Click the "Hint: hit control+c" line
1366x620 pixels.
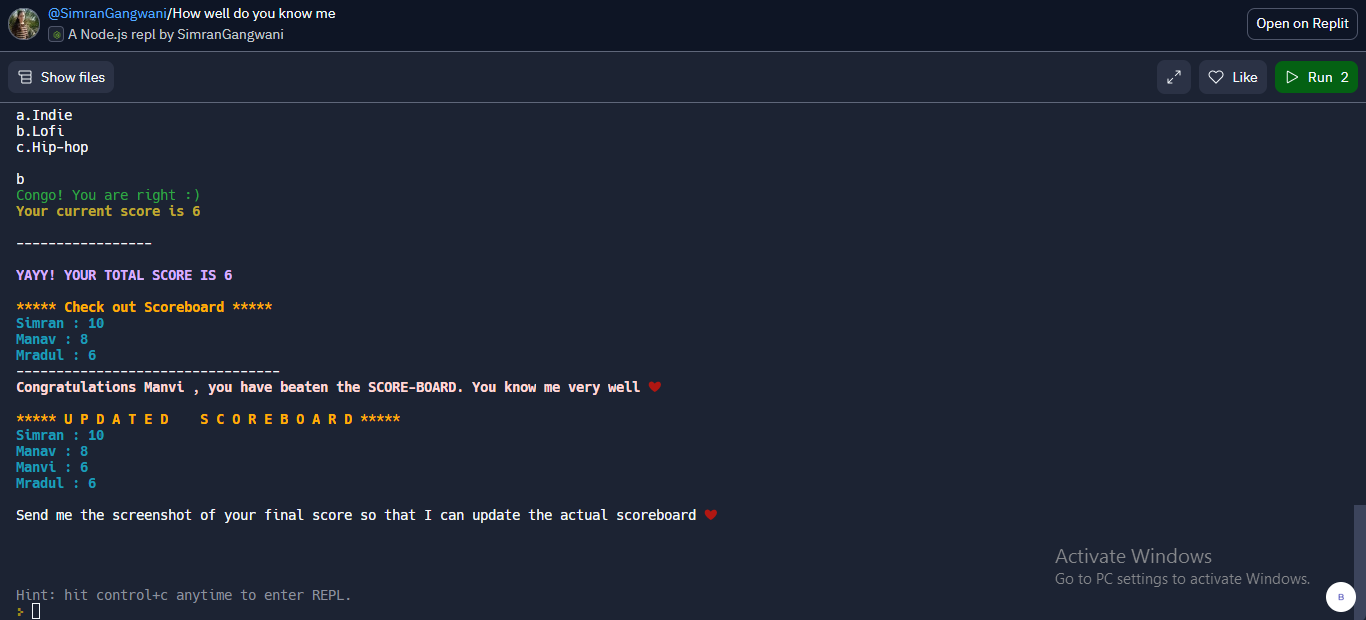pyautogui.click(x=184, y=595)
